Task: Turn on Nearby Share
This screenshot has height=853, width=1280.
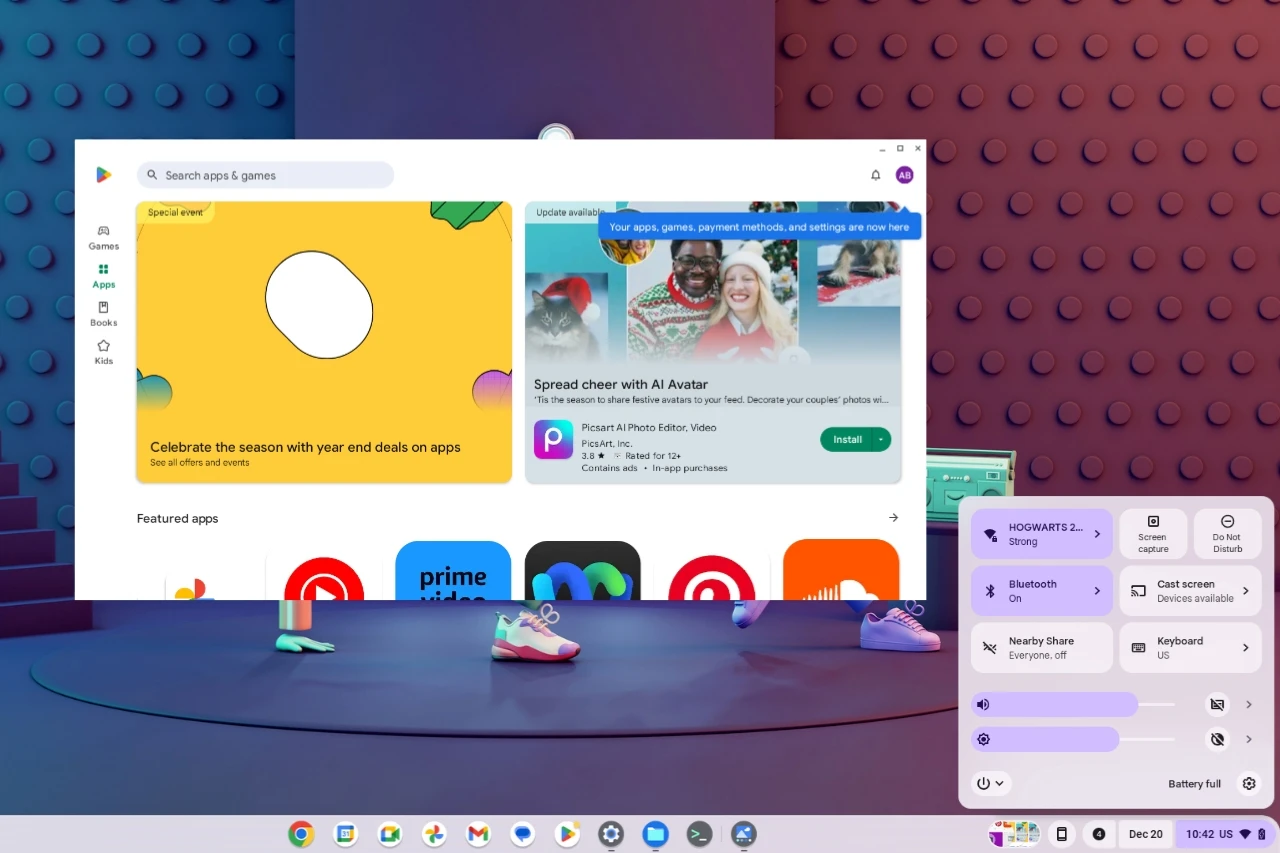Action: tap(1042, 648)
